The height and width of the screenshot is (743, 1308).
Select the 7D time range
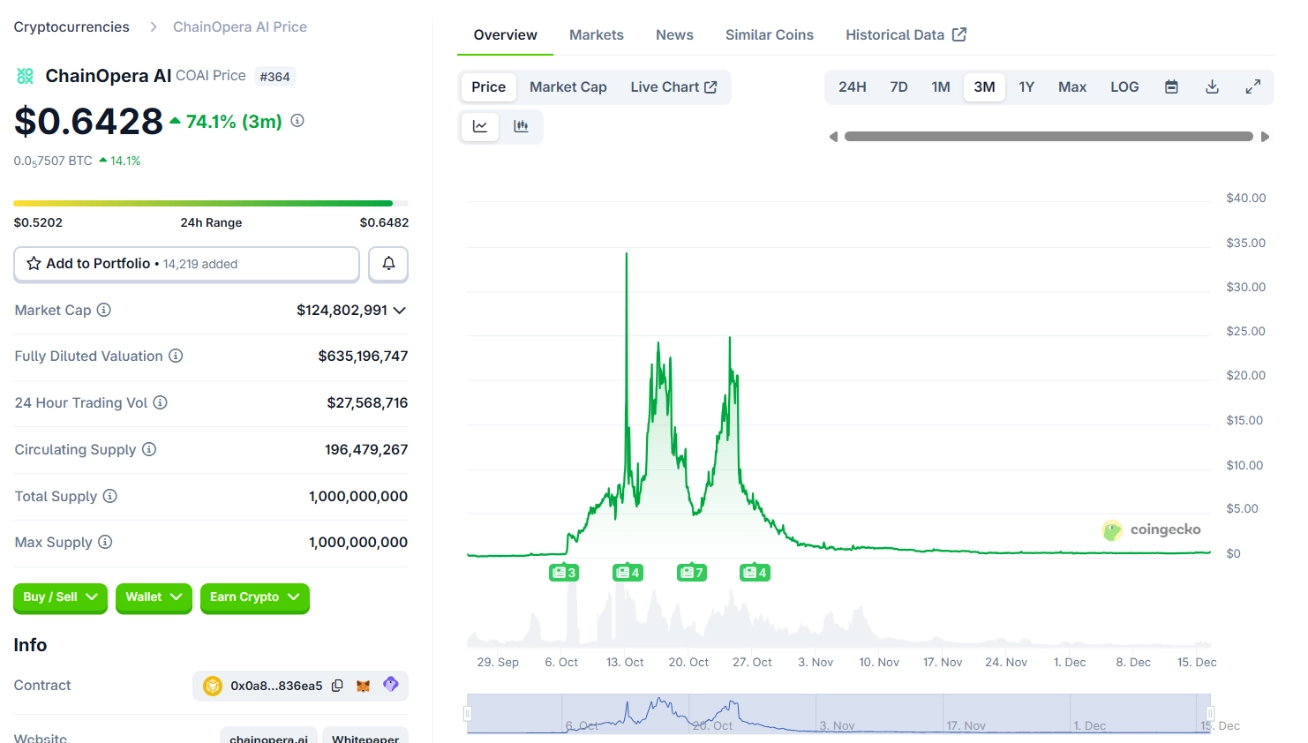tap(898, 87)
